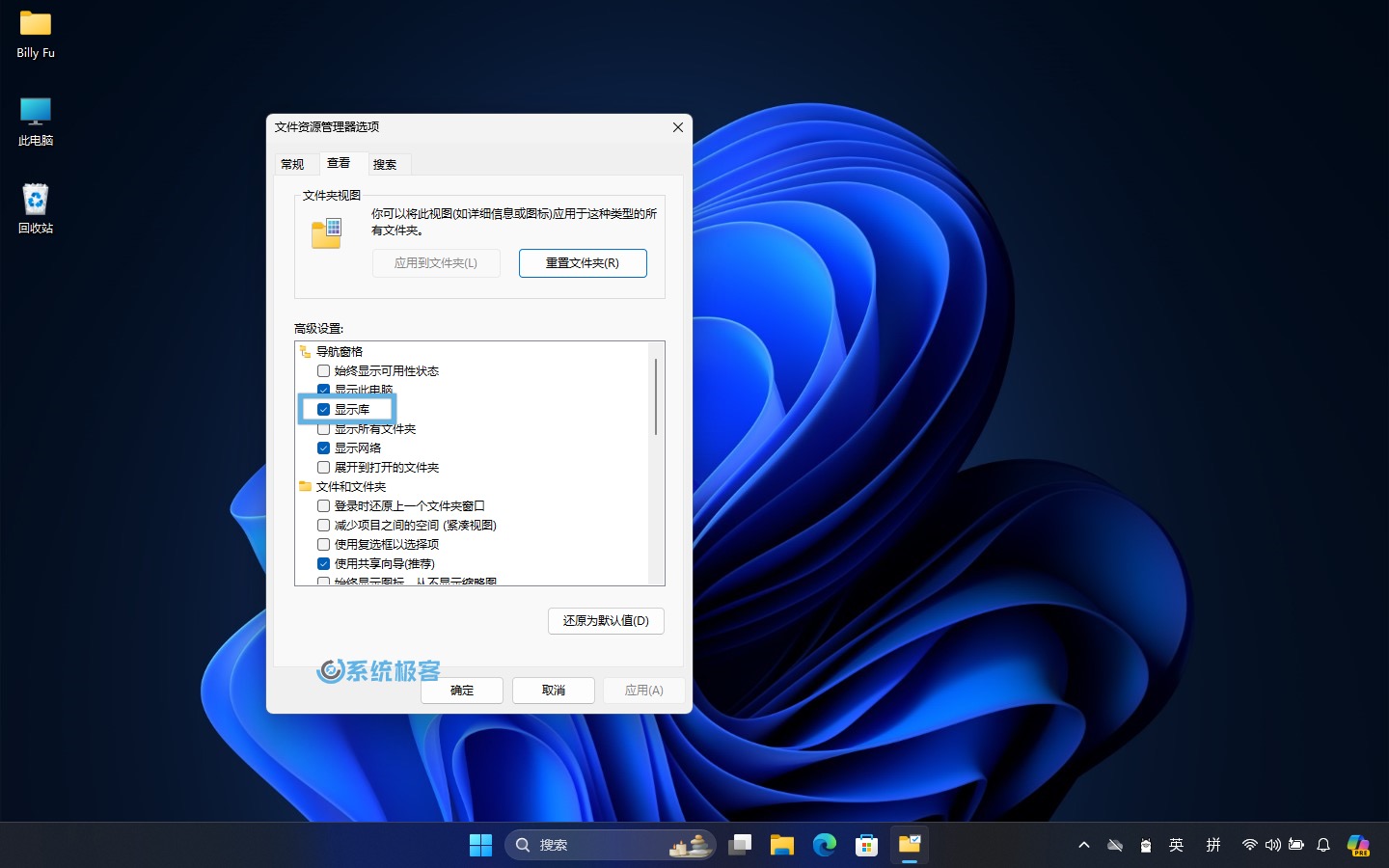This screenshot has width=1389, height=868.
Task: Enable 使用复选框以选择项 checkbox
Action: [324, 545]
